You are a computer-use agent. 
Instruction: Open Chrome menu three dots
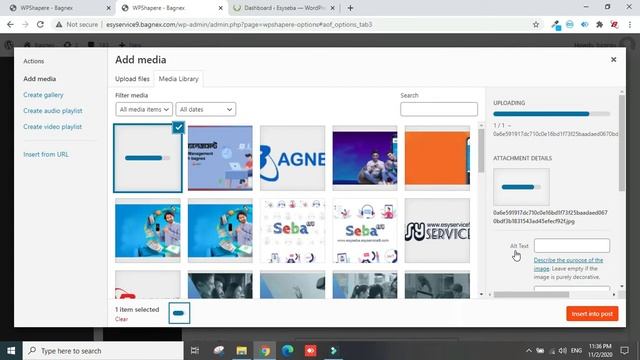point(630,24)
